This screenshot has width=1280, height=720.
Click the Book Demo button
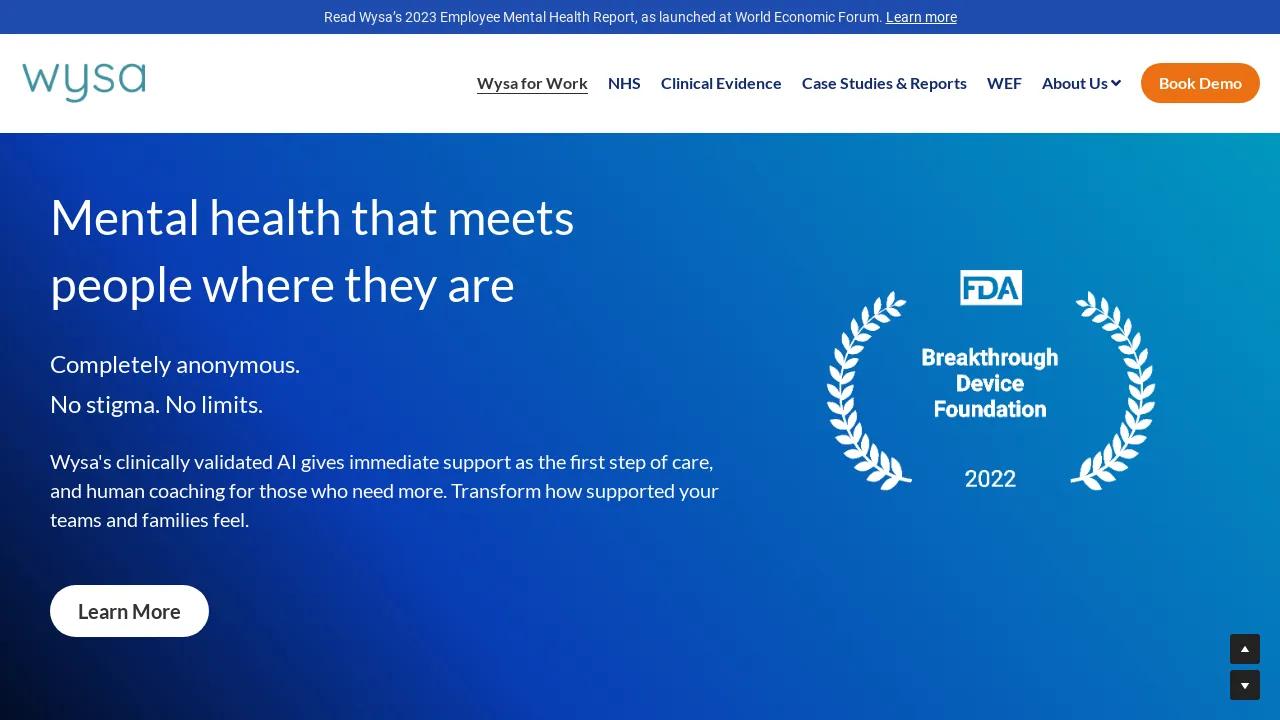1200,83
